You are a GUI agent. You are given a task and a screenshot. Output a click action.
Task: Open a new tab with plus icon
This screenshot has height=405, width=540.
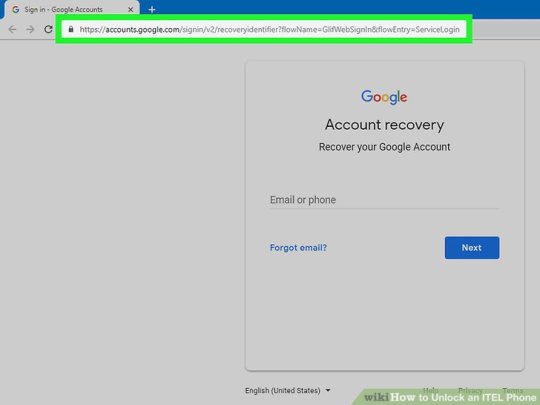click(152, 10)
